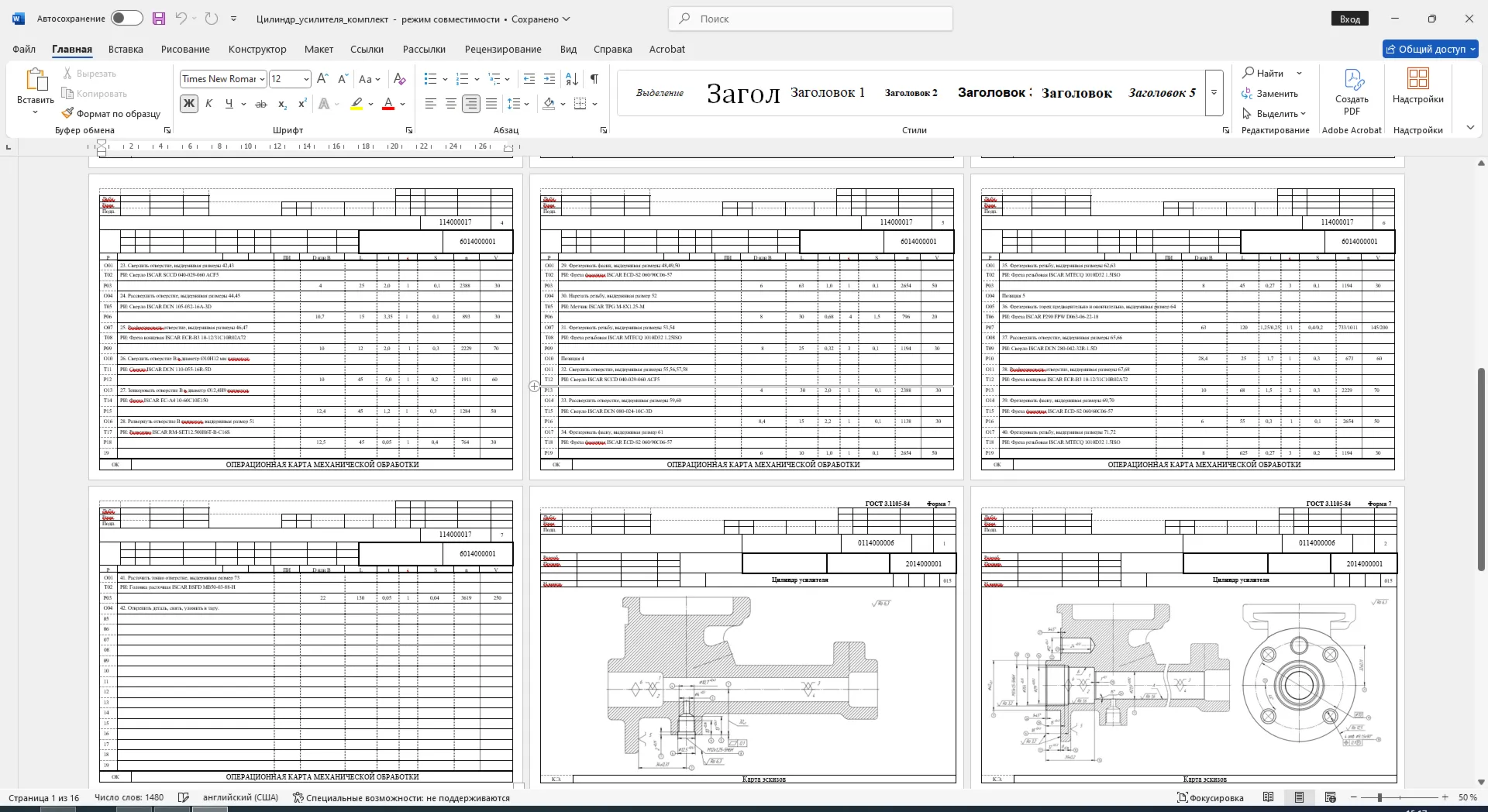
Task: Toggle Bold formatting button
Action: point(188,104)
